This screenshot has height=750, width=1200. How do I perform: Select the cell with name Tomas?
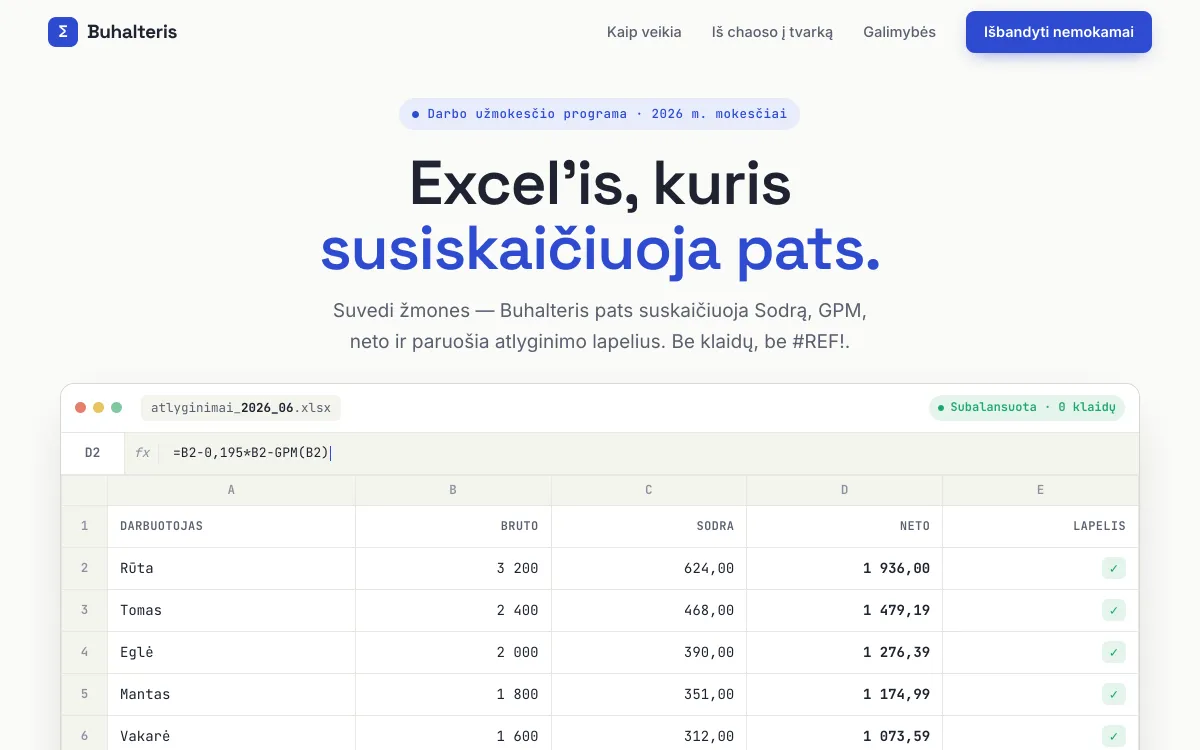click(231, 610)
